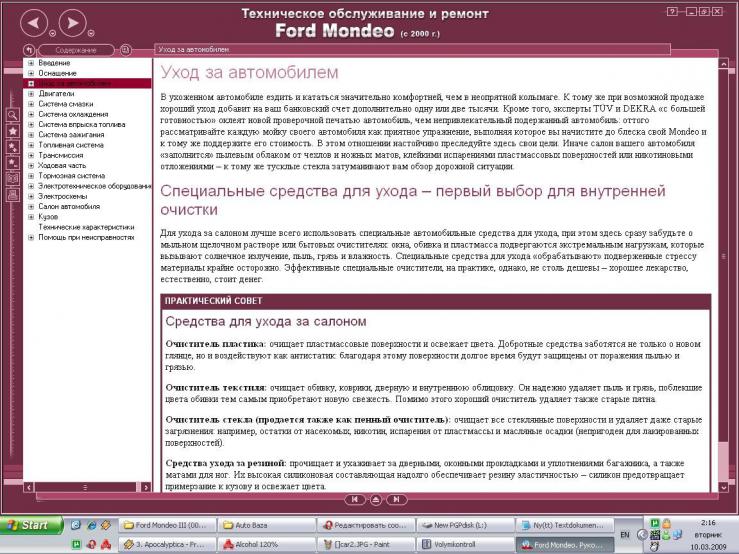Click the add-to-favorites star plus icon
739x554 pixels.
tap(13, 147)
